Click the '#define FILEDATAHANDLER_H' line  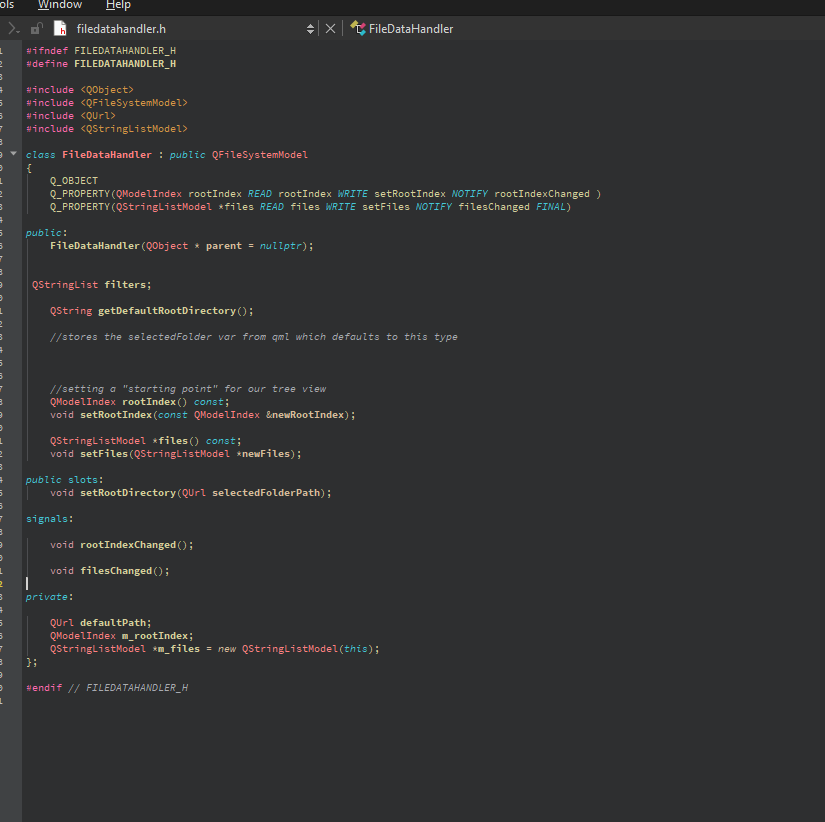coord(101,64)
